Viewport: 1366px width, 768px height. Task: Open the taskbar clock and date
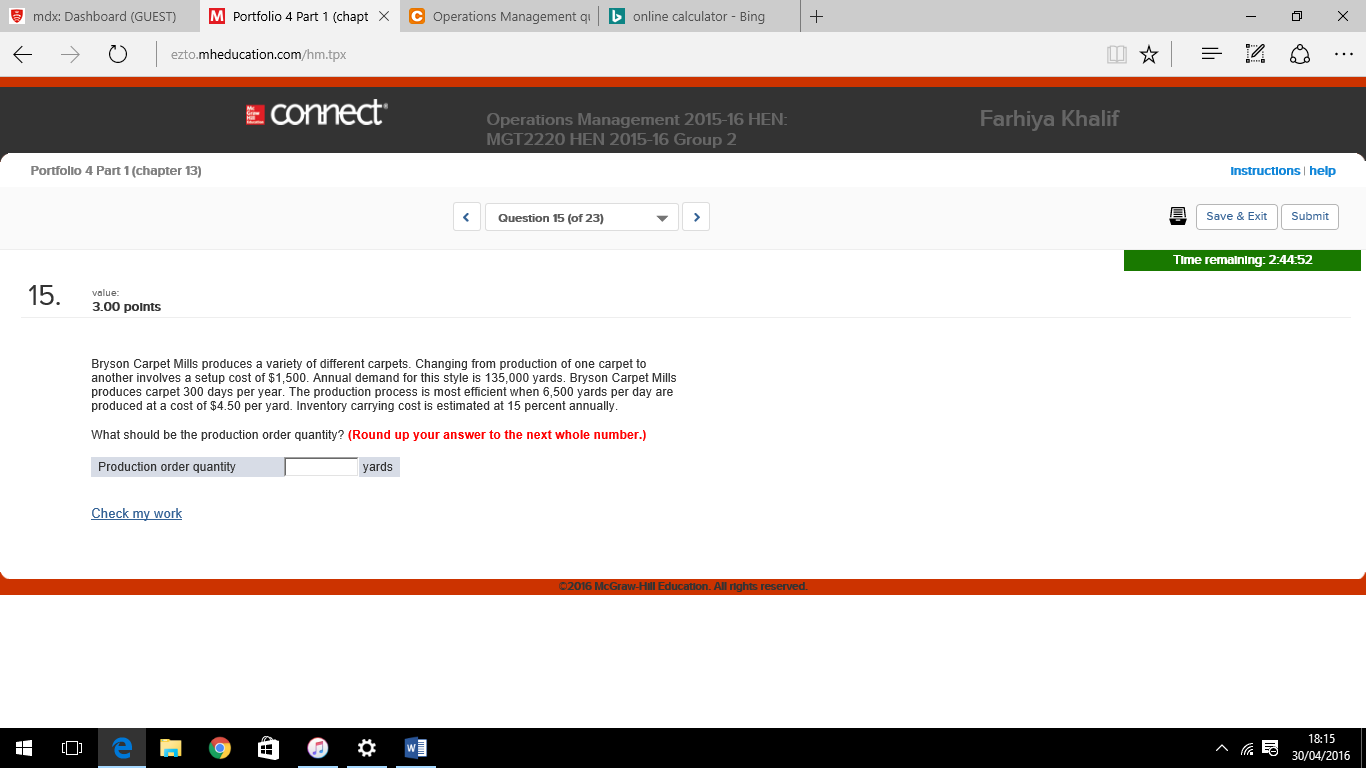tap(1321, 748)
